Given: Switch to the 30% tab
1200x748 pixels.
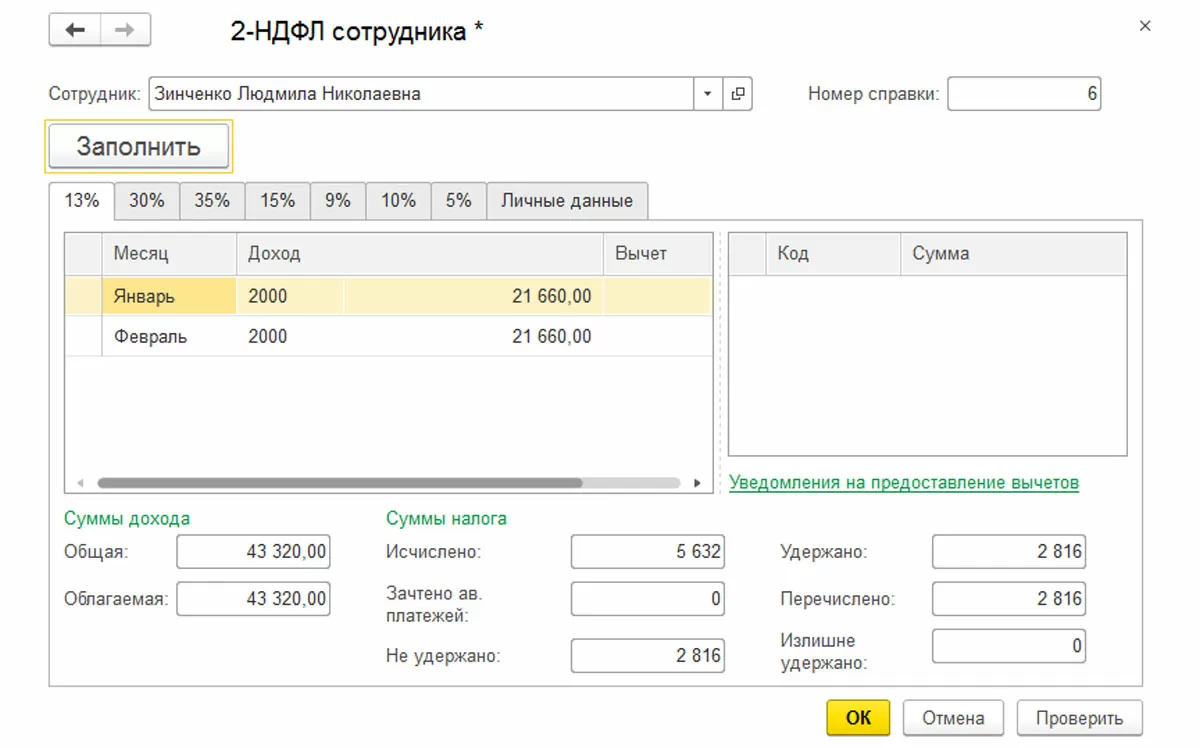Looking at the screenshot, I should click(147, 200).
